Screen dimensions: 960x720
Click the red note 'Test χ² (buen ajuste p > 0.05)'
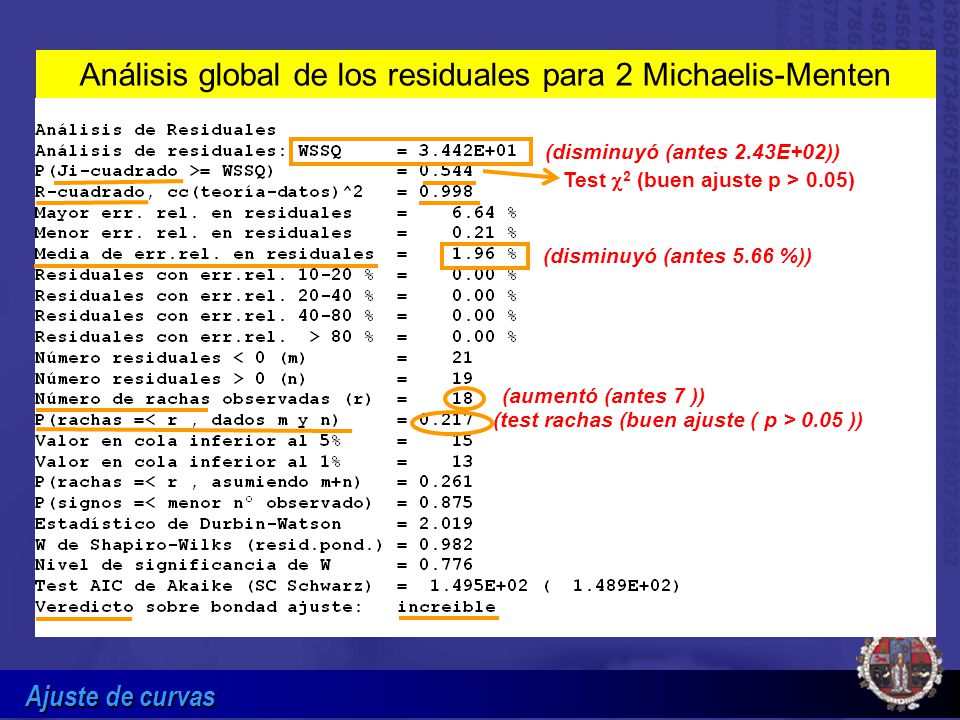(709, 180)
